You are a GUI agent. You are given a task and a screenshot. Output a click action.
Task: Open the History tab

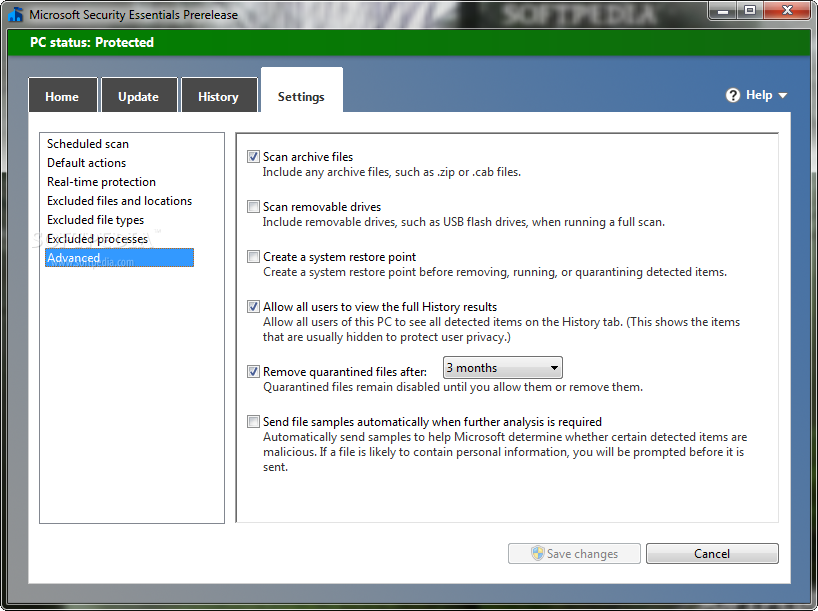(x=219, y=95)
